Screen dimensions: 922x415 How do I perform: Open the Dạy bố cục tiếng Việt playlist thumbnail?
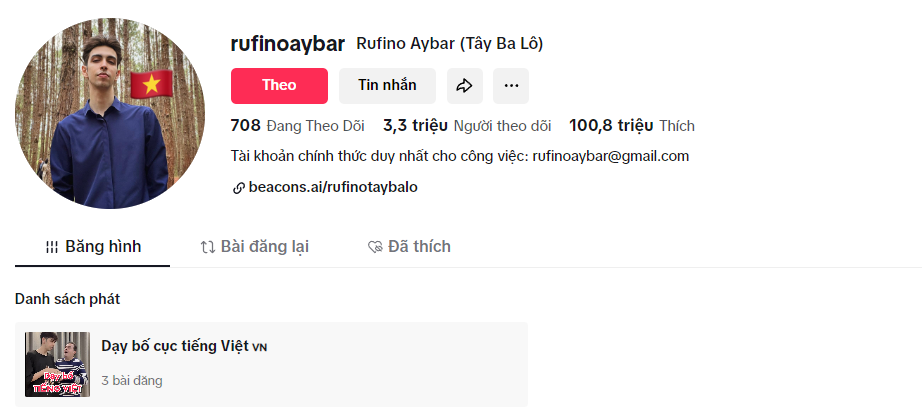58,364
